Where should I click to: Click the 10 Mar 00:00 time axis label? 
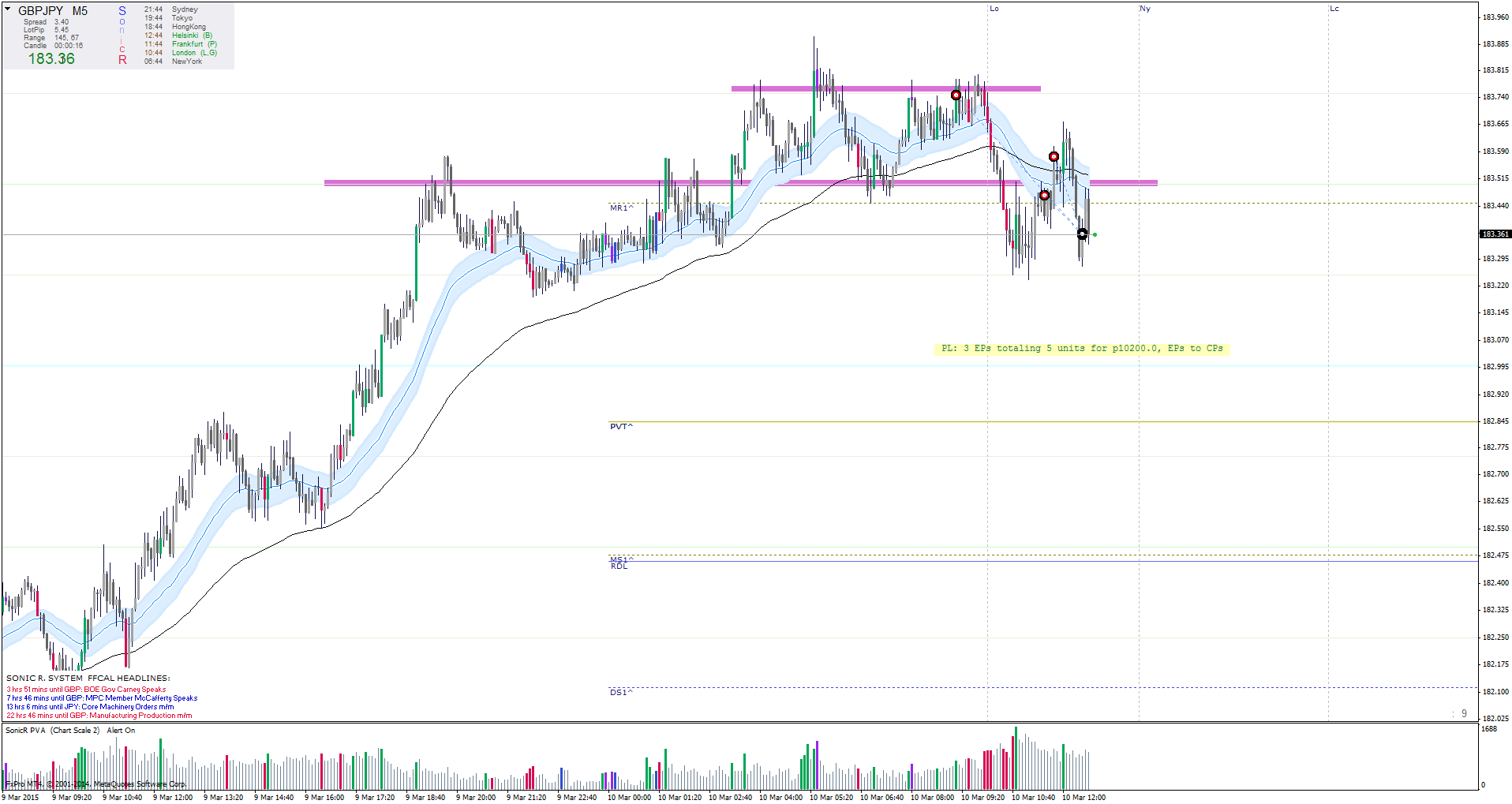(629, 798)
